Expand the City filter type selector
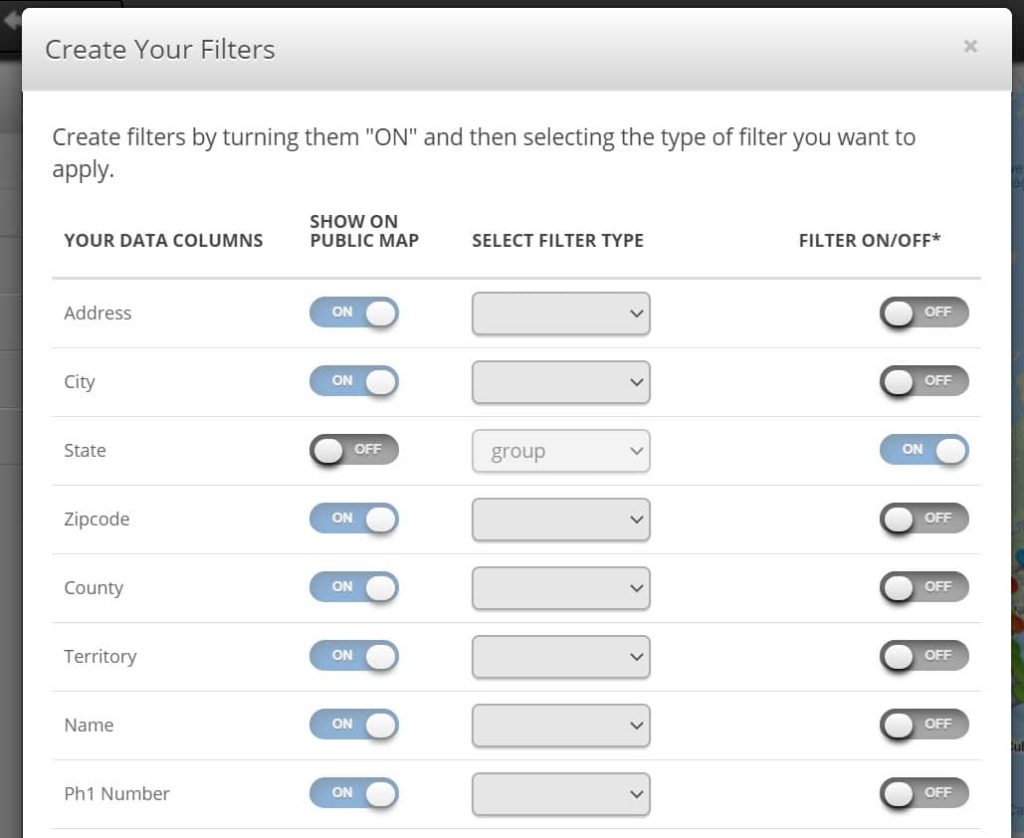Viewport: 1024px width, 838px height. pyautogui.click(x=560, y=381)
